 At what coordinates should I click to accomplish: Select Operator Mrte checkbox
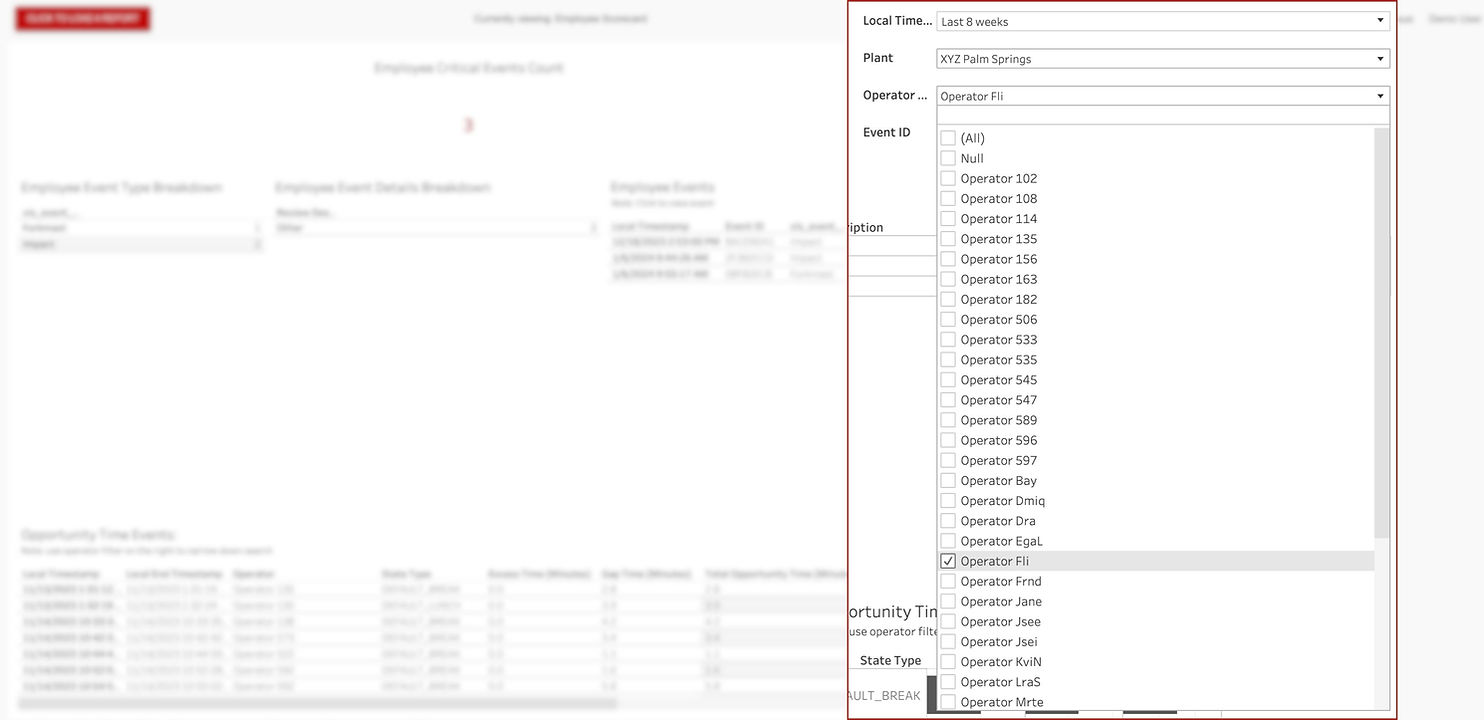(948, 702)
